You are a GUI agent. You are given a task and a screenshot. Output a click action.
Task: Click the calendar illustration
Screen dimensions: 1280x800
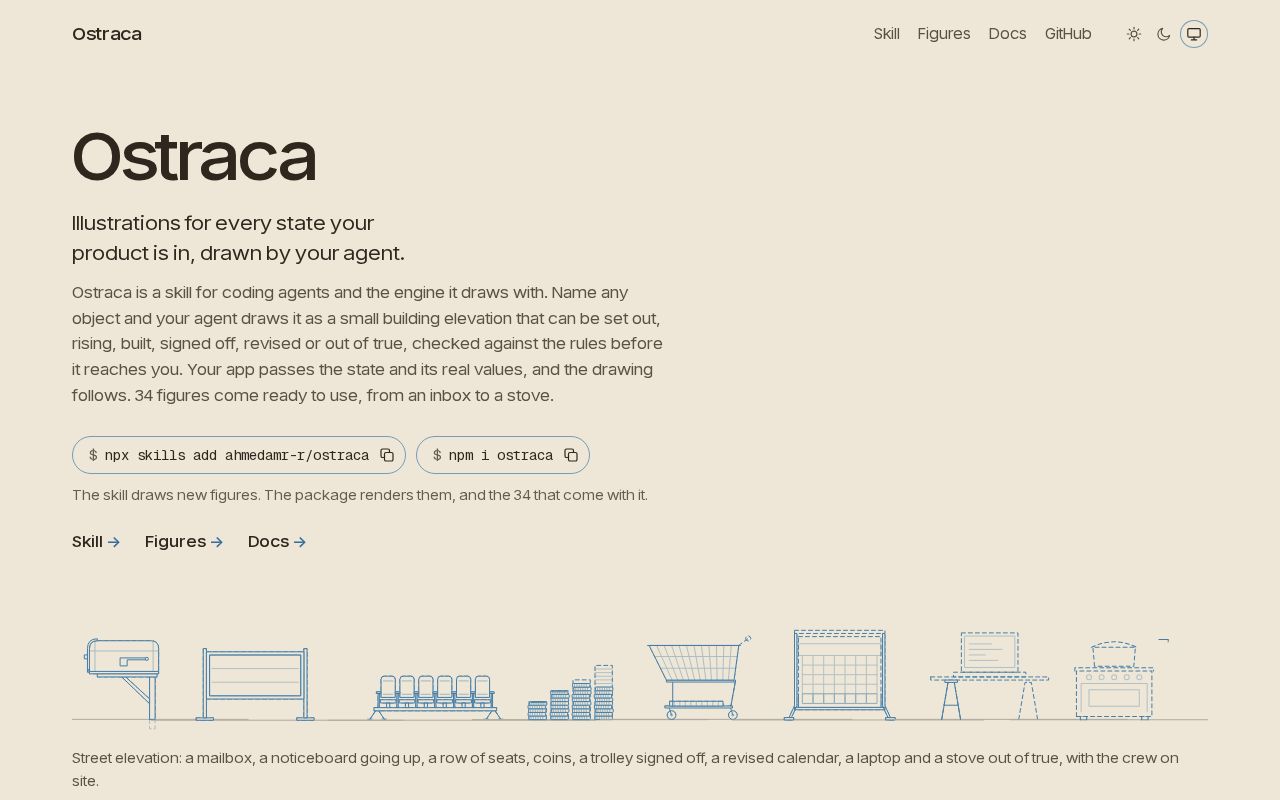click(x=840, y=675)
